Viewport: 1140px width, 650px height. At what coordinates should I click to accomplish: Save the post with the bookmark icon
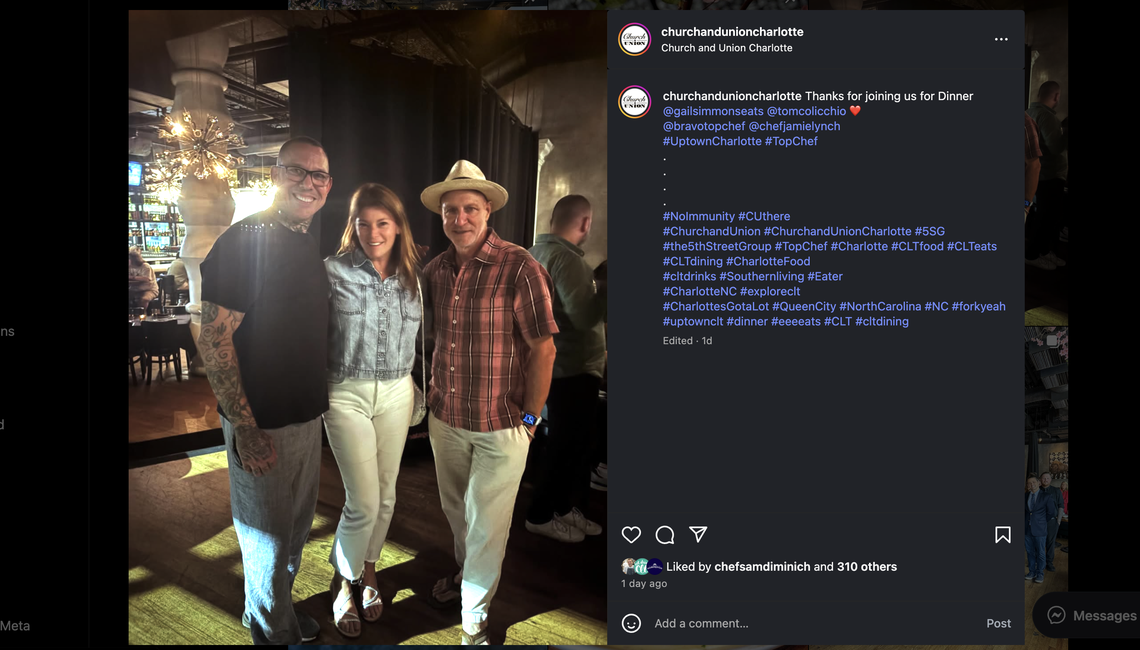(x=1003, y=535)
